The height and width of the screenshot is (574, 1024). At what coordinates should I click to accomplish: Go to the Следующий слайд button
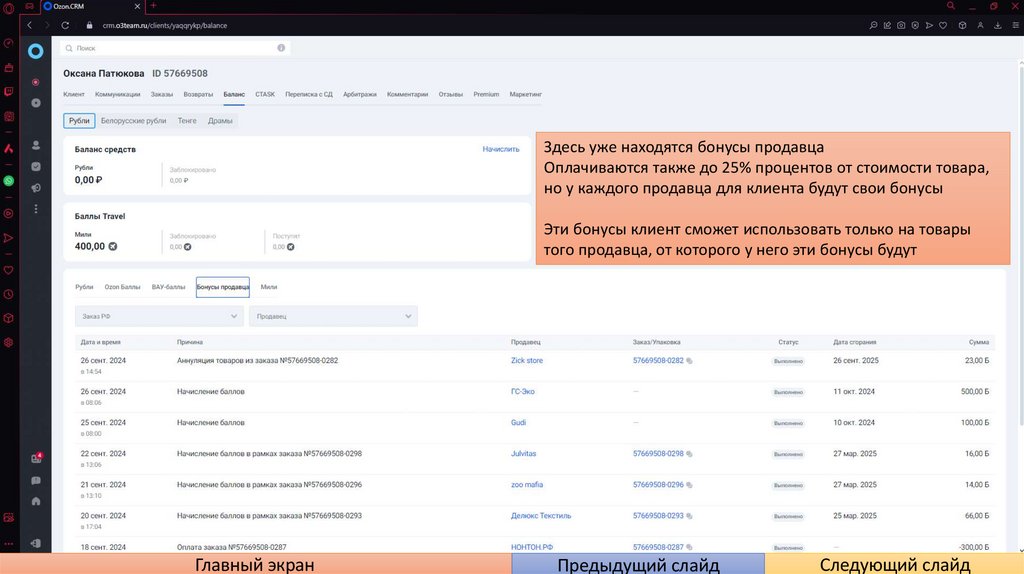(x=894, y=564)
